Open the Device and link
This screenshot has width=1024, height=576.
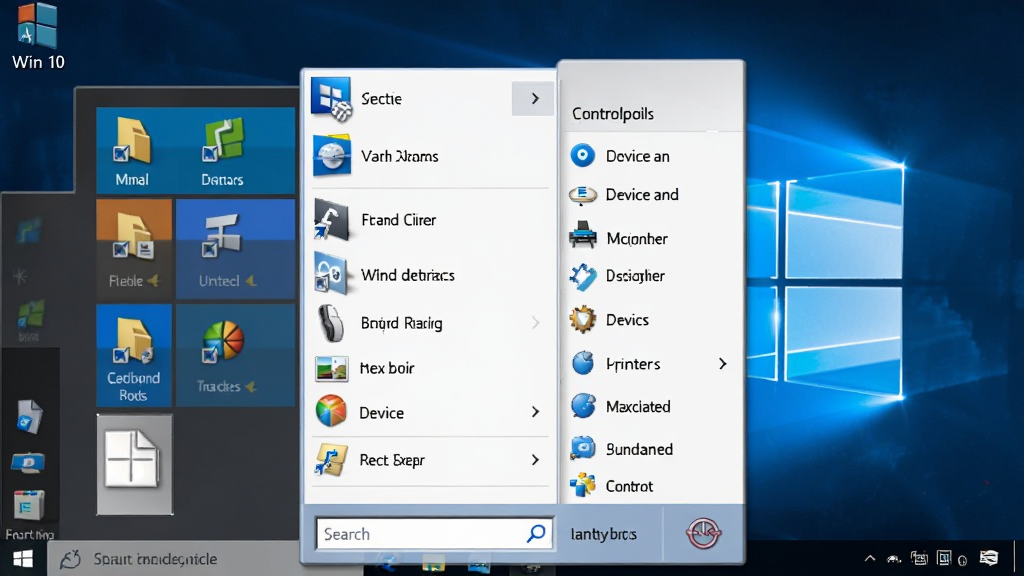[x=642, y=195]
